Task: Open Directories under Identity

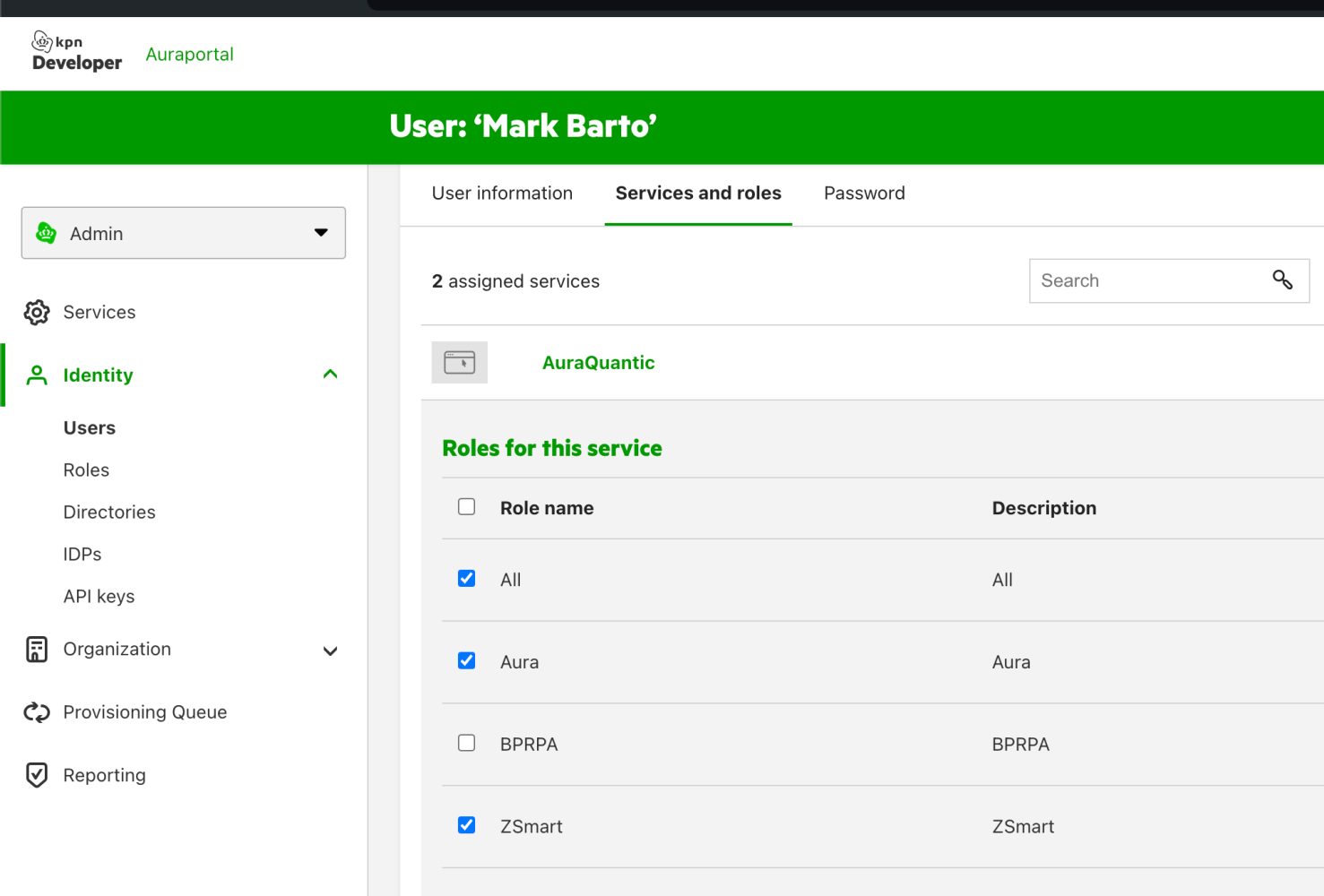Action: [x=109, y=512]
